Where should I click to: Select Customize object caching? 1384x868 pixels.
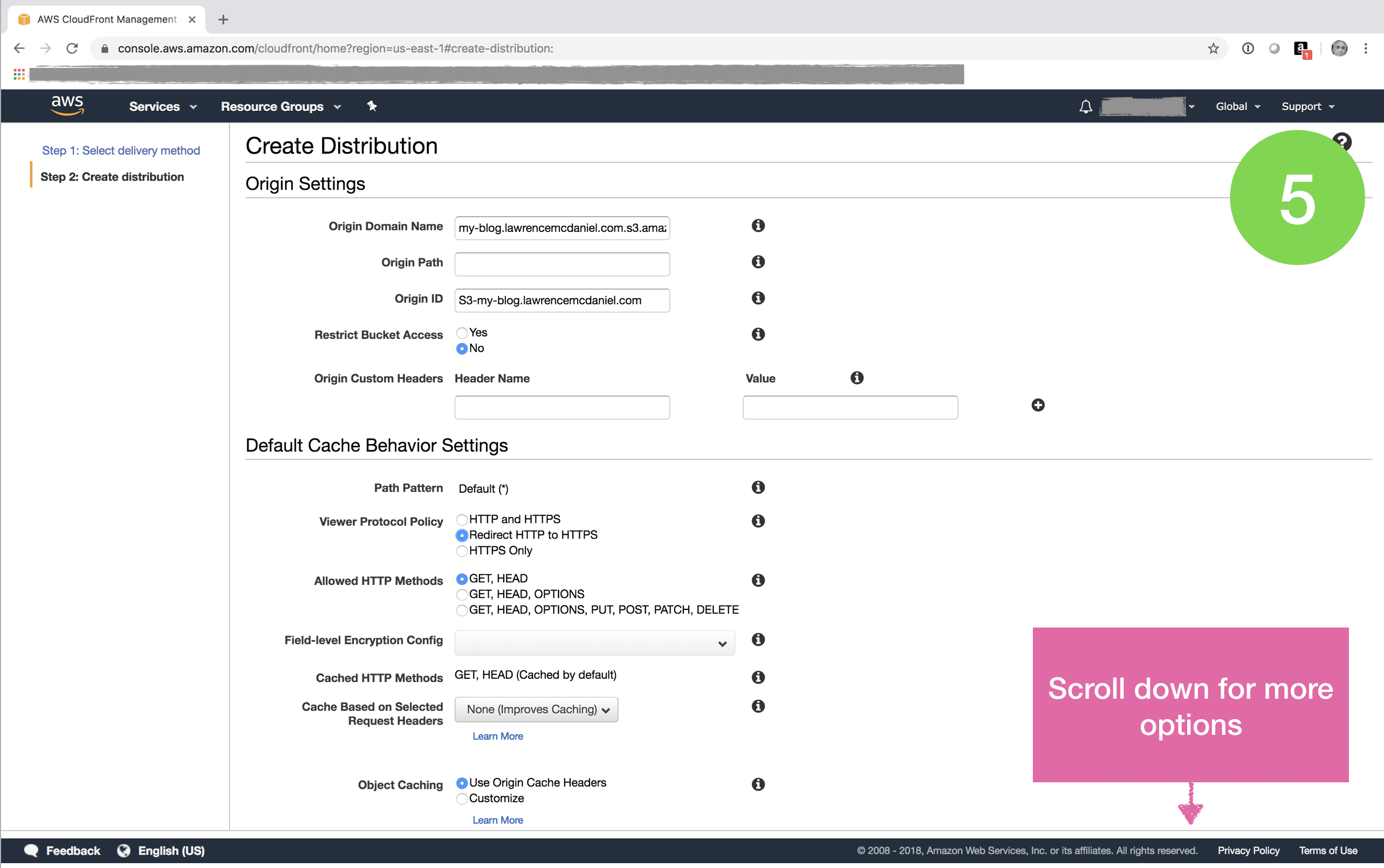coord(462,798)
